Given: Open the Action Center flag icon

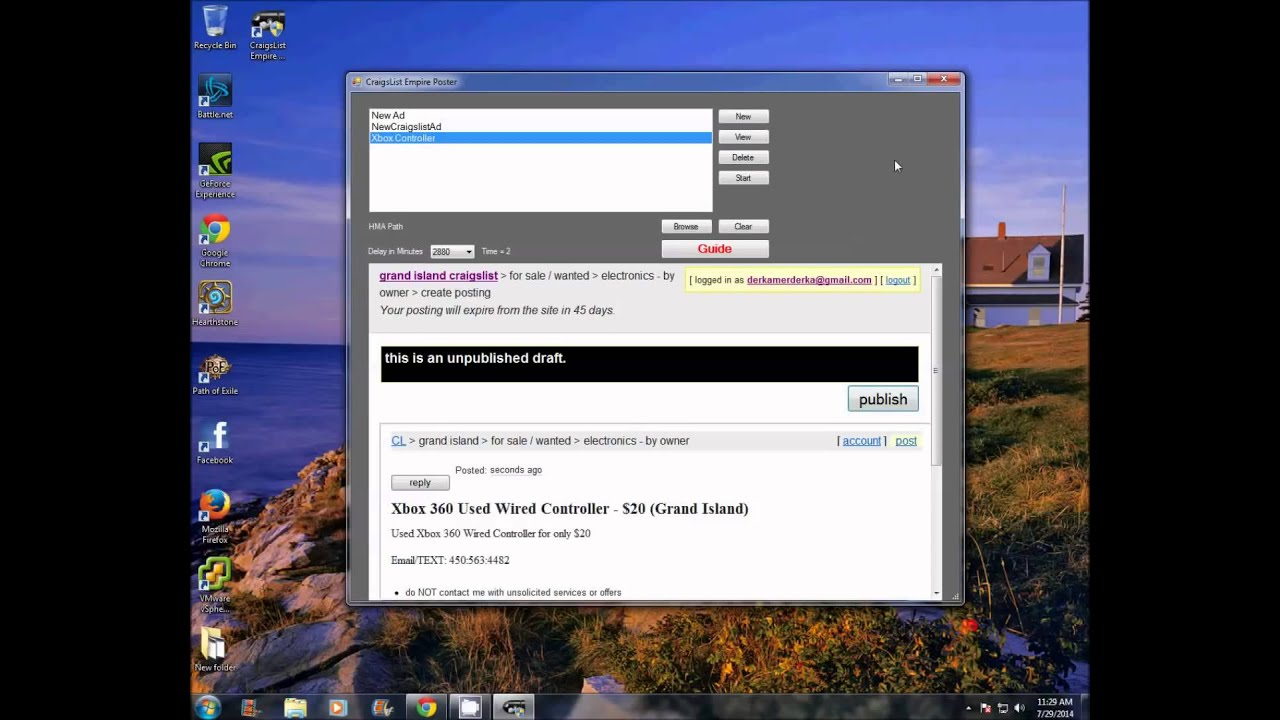Looking at the screenshot, I should coord(985,708).
